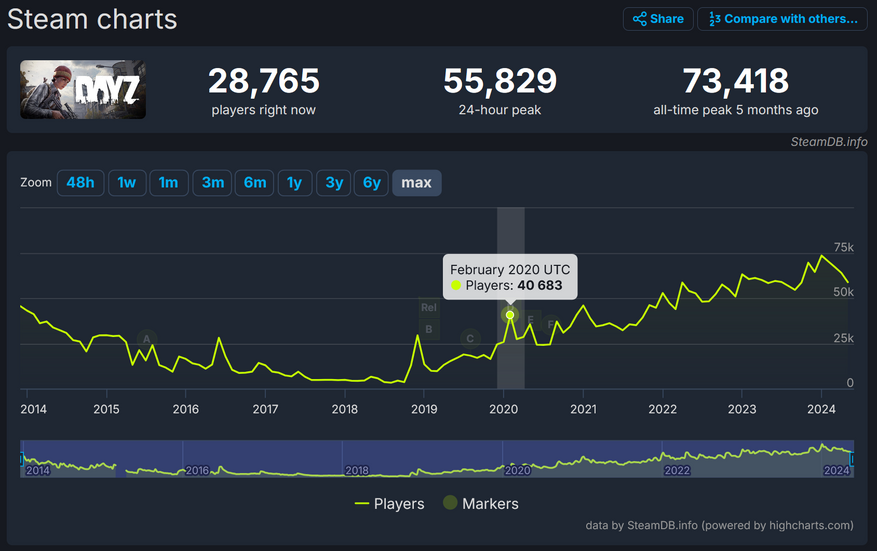The image size is (877, 551).
Task: Toggle the Players series in legend
Action: (x=390, y=504)
